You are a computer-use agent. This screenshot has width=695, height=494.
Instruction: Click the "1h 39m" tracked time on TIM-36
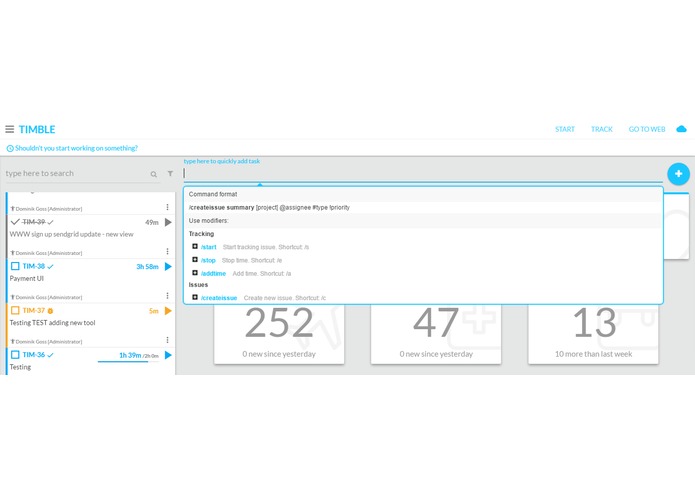click(130, 355)
